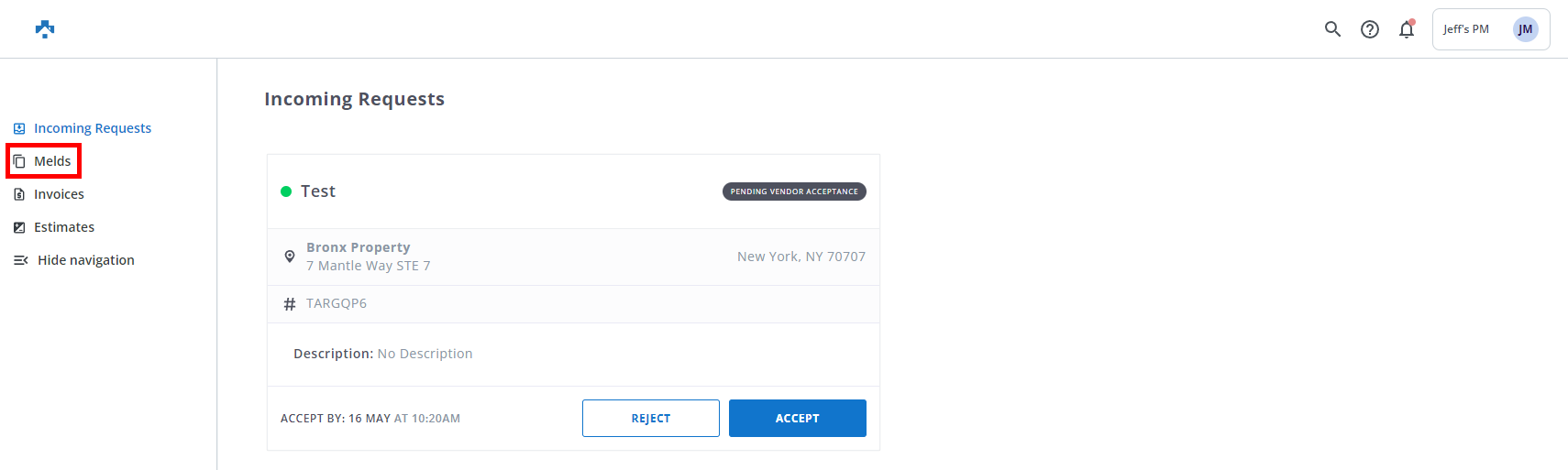Open the Test request title
This screenshot has width=1568, height=470.
coord(318,191)
